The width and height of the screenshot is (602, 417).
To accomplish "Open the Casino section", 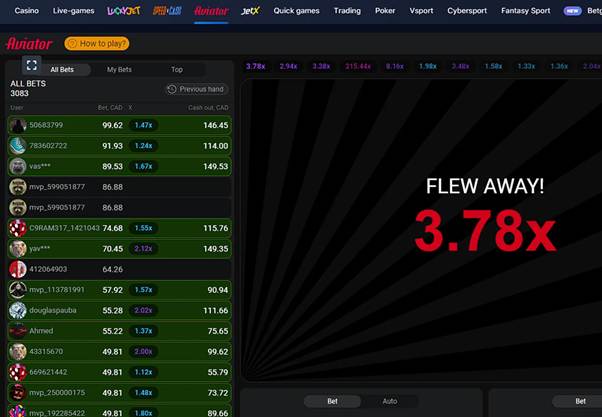I will click(x=26, y=11).
